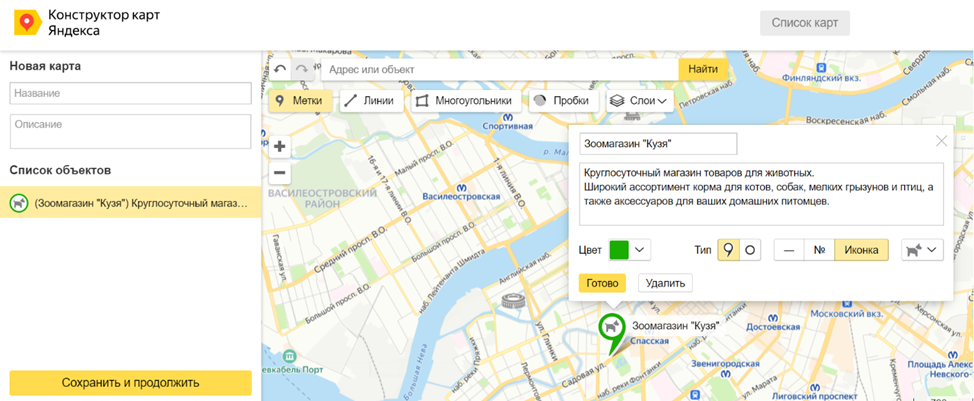The height and width of the screenshot is (401, 974).
Task: Click the Найти search button
Action: [703, 70]
